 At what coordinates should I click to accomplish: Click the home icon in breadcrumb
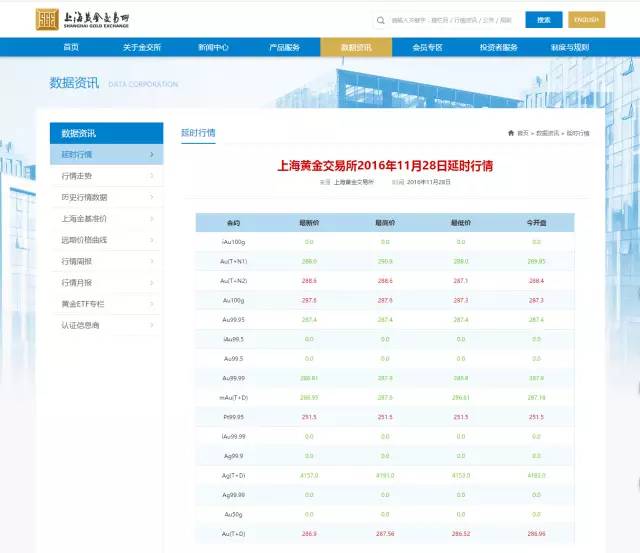511,133
